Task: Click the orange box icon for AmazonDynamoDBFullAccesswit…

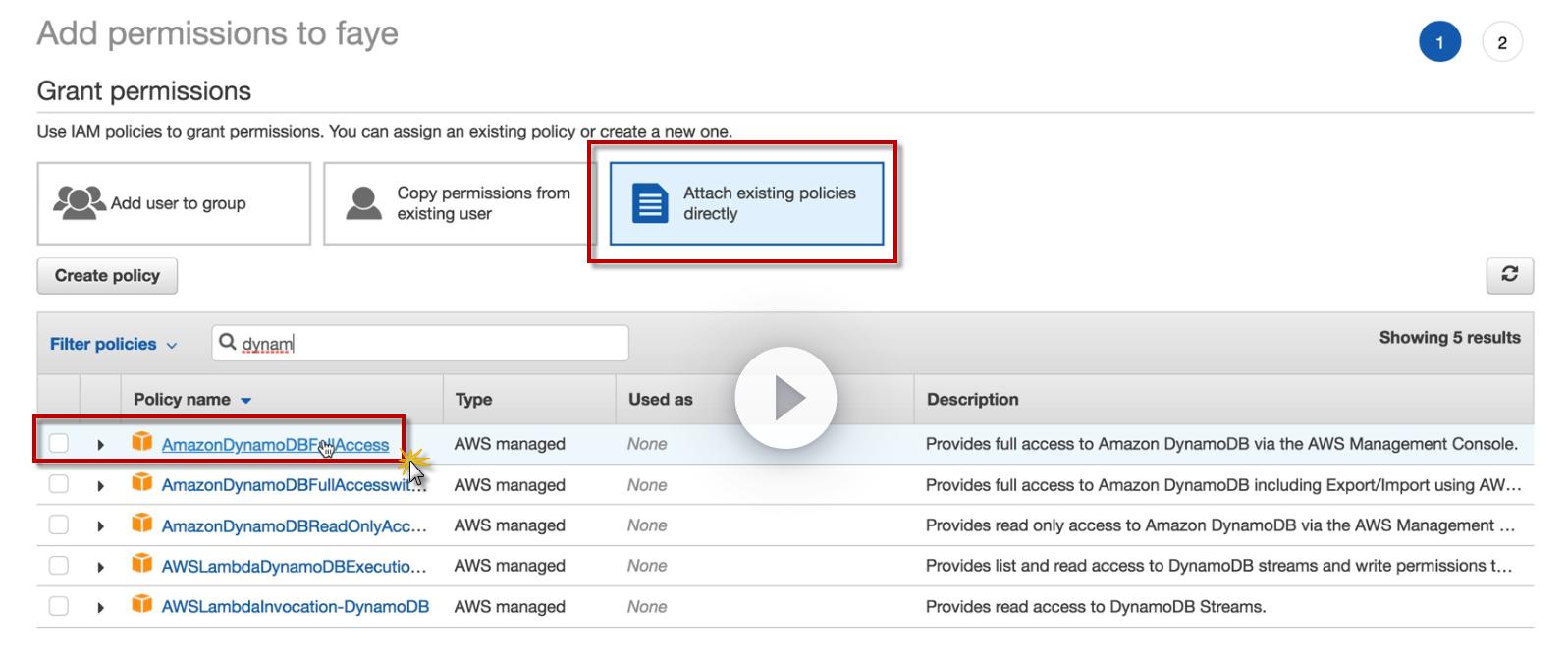Action: click(x=142, y=483)
